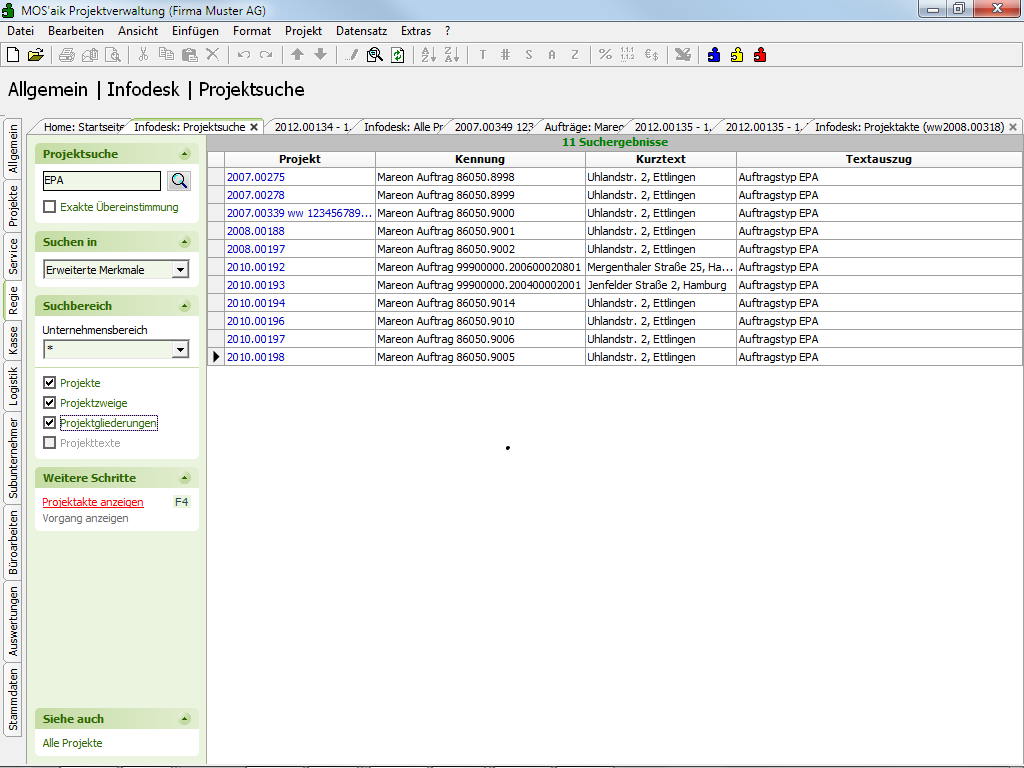
Task: Click the Alle Projekte link
Action: (x=72, y=743)
